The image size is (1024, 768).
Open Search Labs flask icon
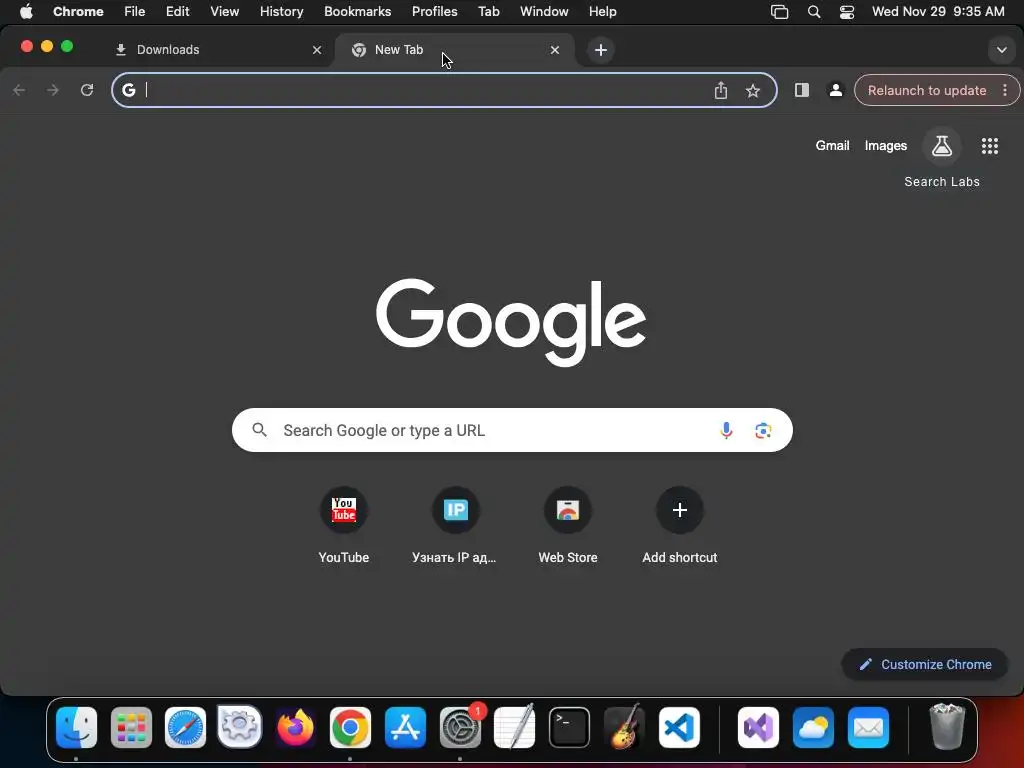pos(942,146)
